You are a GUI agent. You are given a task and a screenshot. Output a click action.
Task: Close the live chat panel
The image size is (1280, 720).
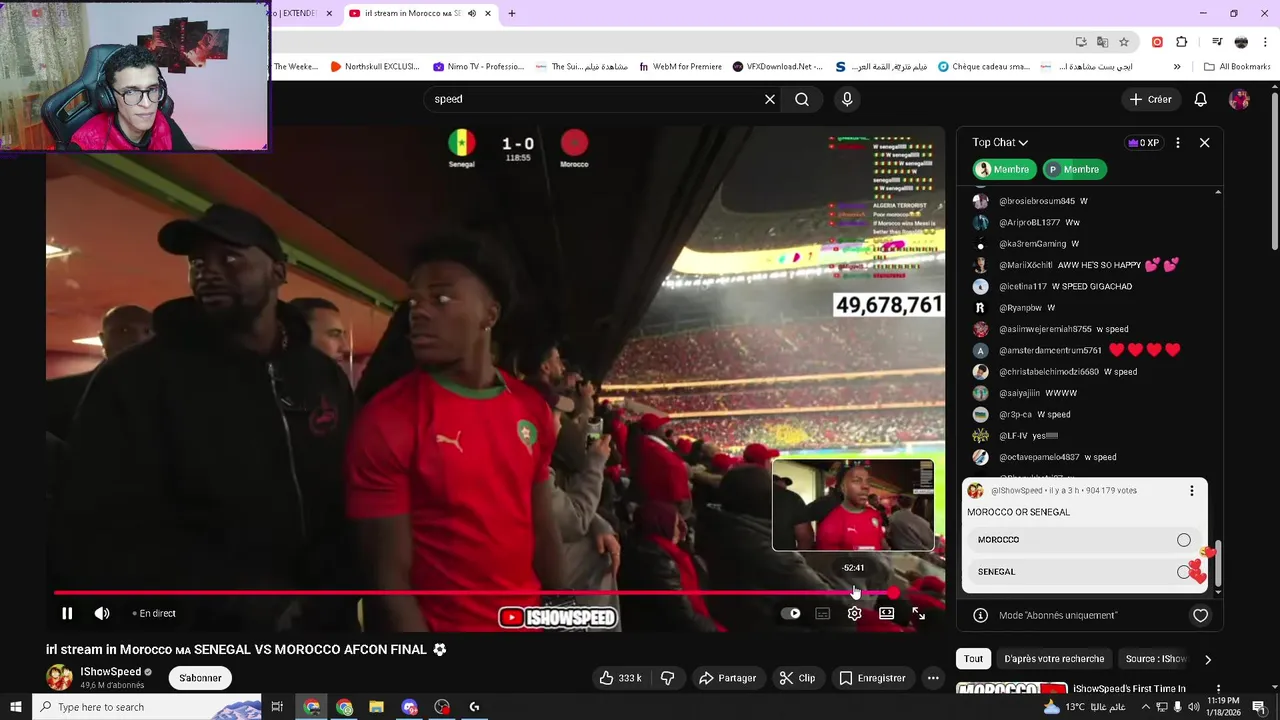click(1204, 143)
